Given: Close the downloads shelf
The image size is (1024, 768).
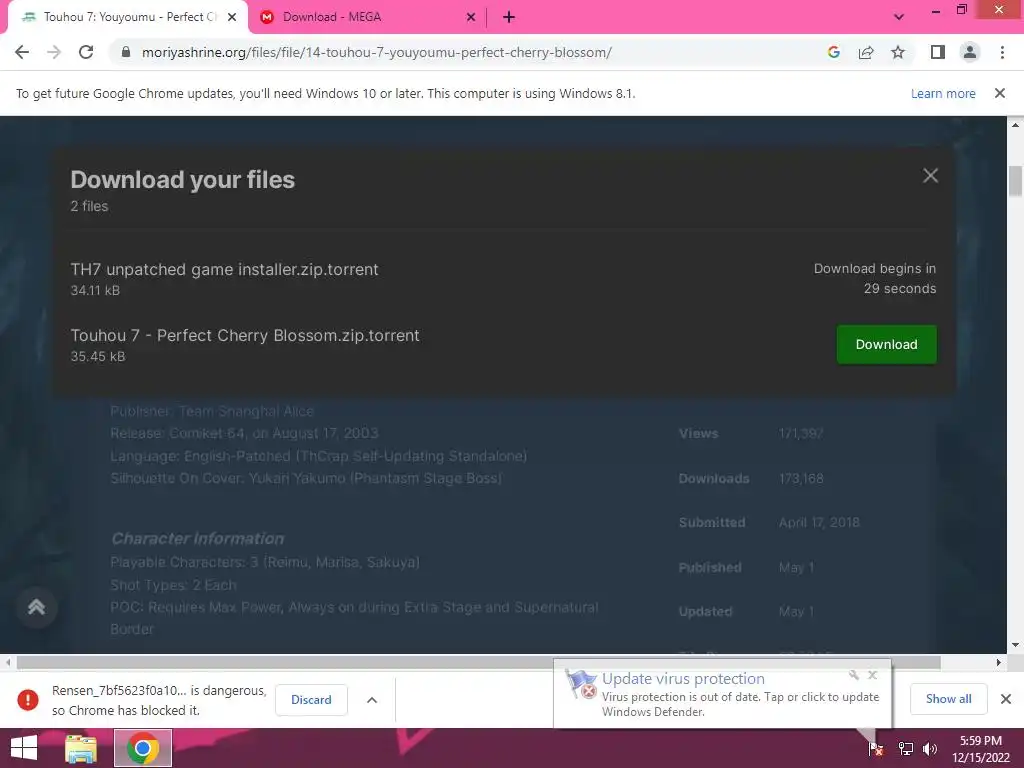Looking at the screenshot, I should 1006,699.
